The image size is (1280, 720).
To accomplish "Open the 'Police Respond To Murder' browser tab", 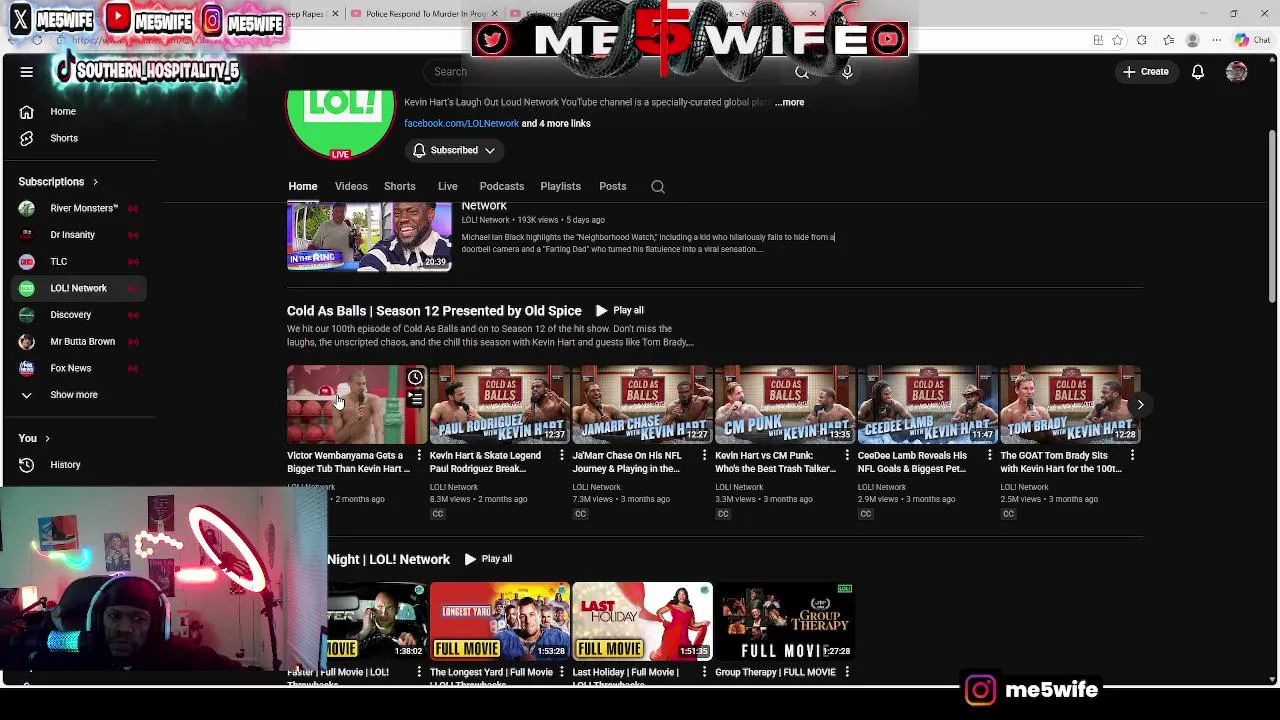I will [x=425, y=14].
